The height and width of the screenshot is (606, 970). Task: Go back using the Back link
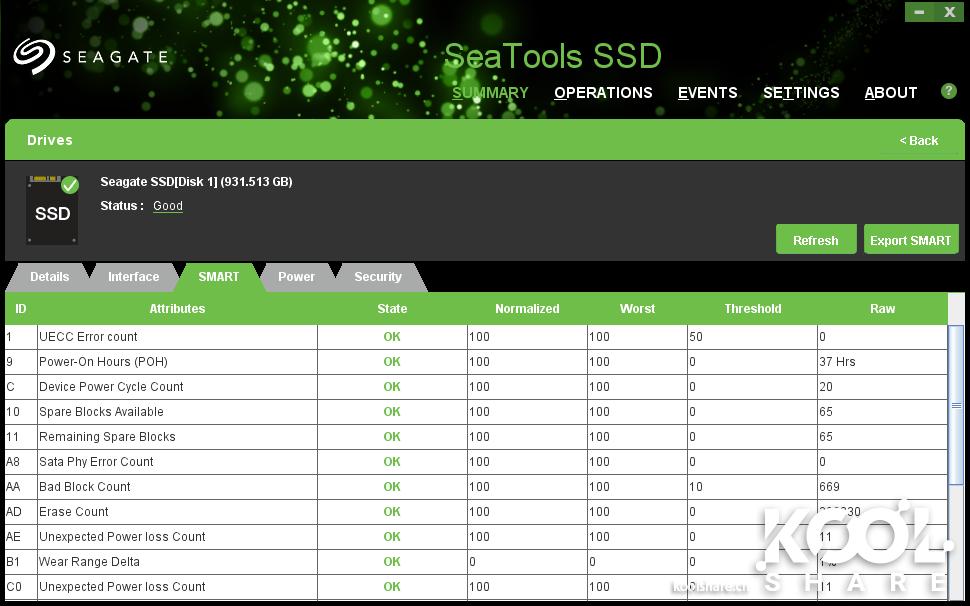click(918, 141)
